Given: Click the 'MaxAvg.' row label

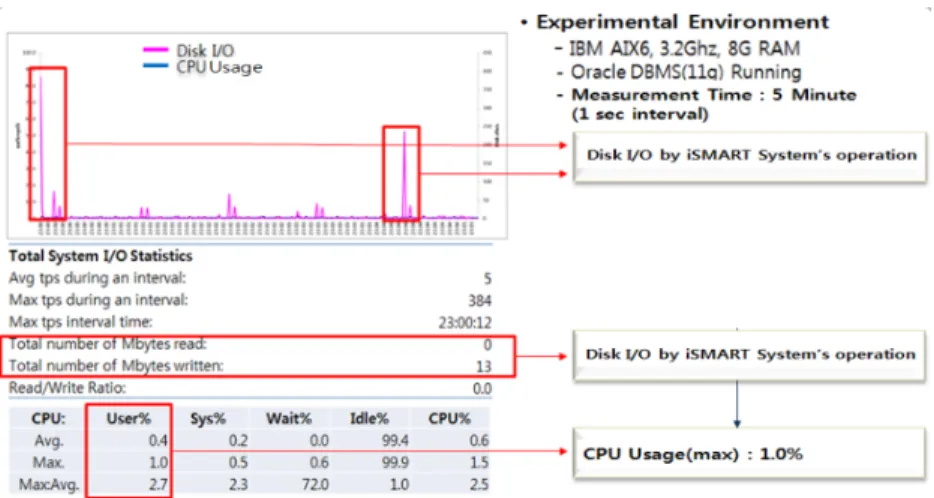Looking at the screenshot, I should [49, 484].
